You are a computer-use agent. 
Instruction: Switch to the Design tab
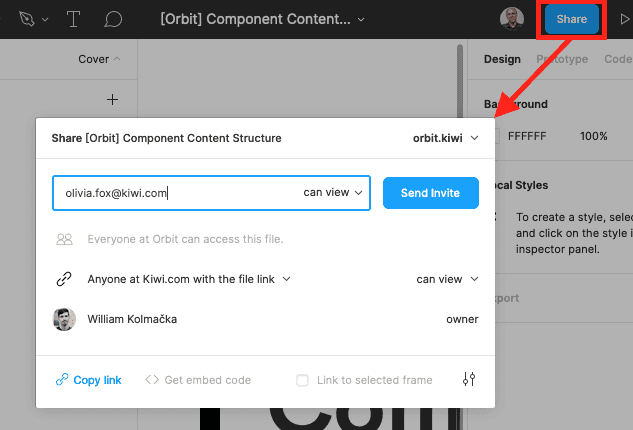[x=502, y=59]
